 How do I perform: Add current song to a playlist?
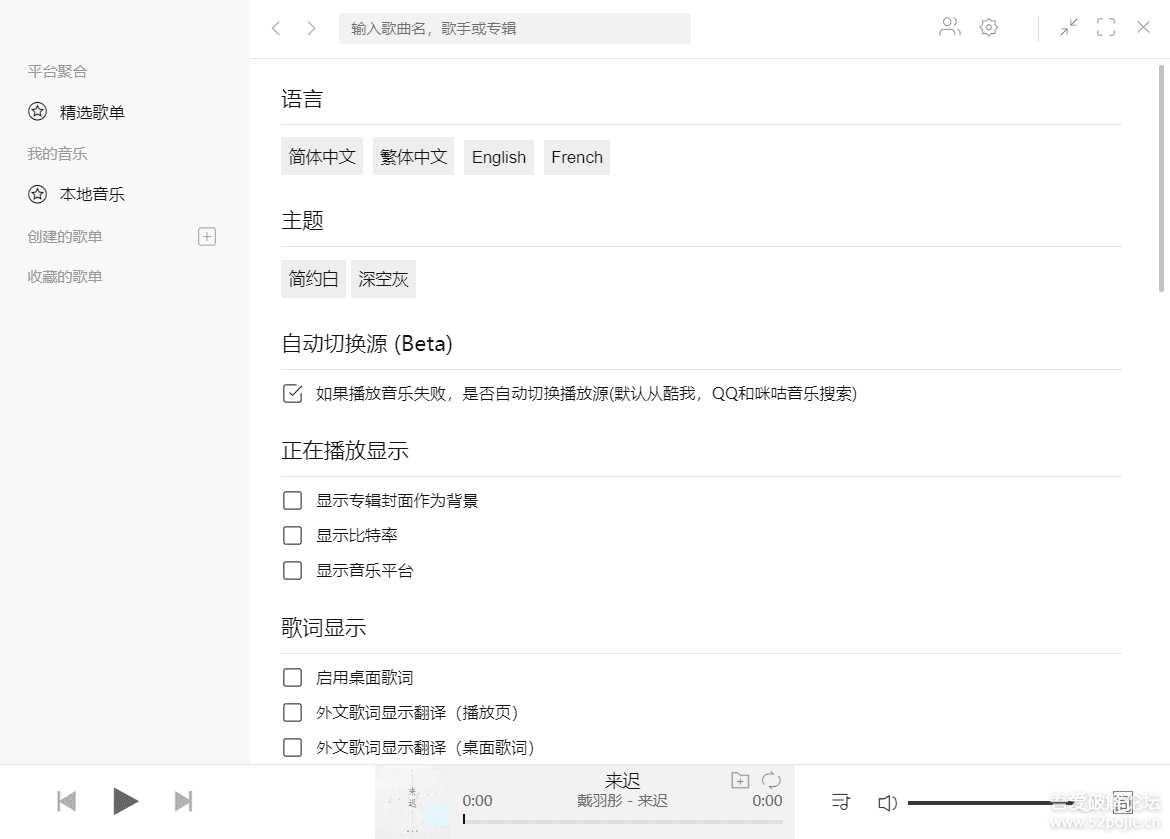point(740,779)
